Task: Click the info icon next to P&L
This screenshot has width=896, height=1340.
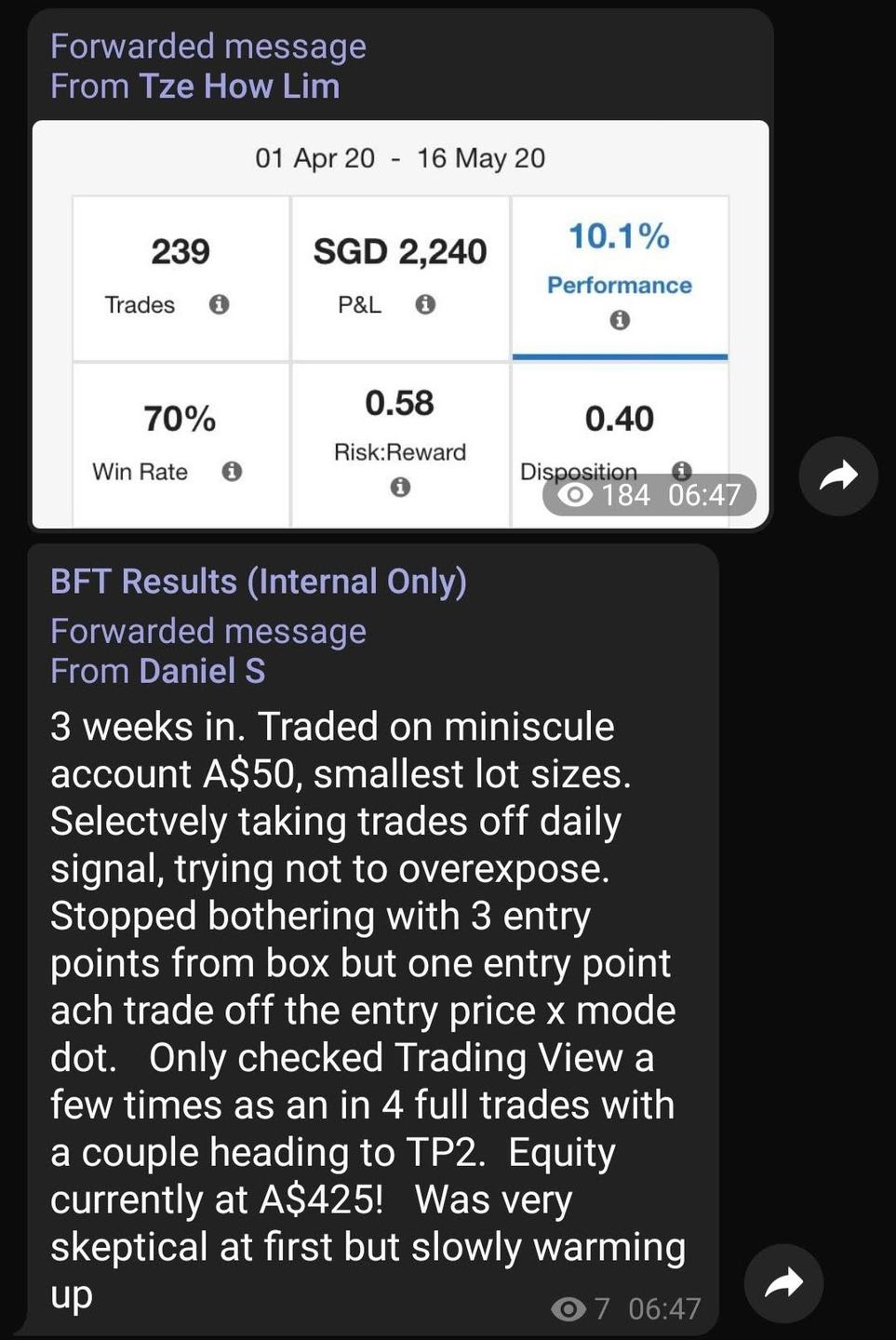Action: click(425, 304)
